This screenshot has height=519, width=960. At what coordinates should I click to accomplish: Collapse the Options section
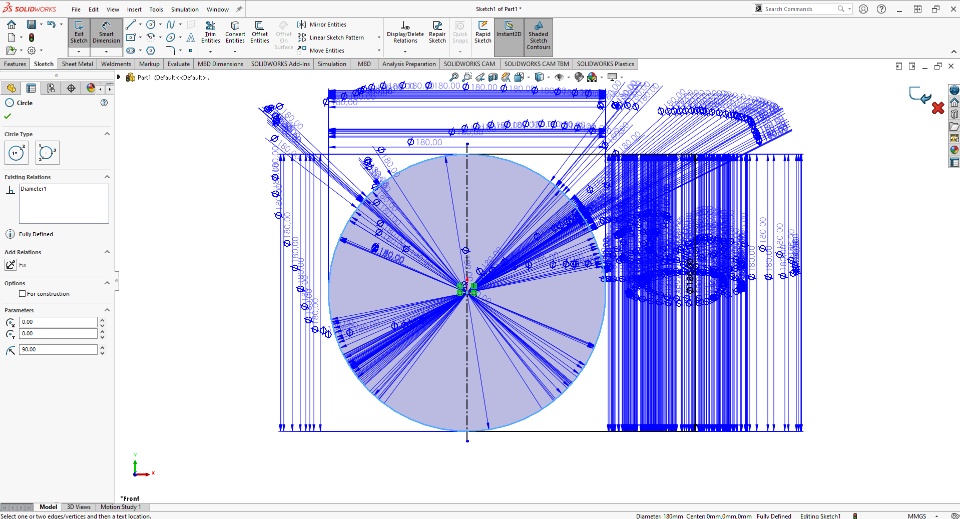pos(107,283)
